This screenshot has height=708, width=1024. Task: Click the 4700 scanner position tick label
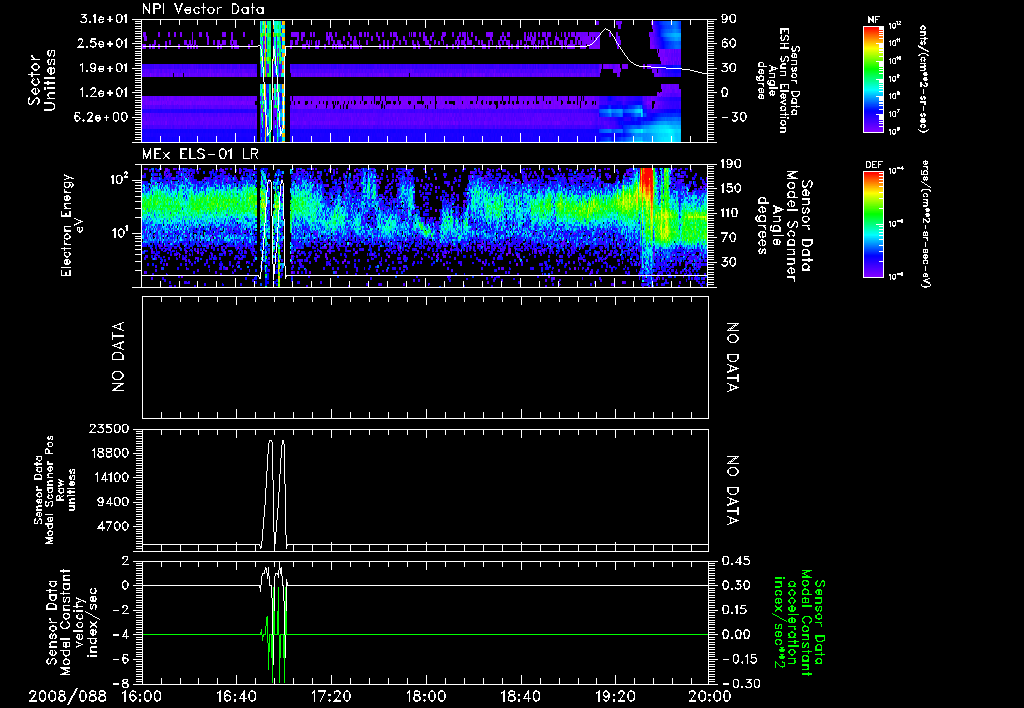(114, 526)
